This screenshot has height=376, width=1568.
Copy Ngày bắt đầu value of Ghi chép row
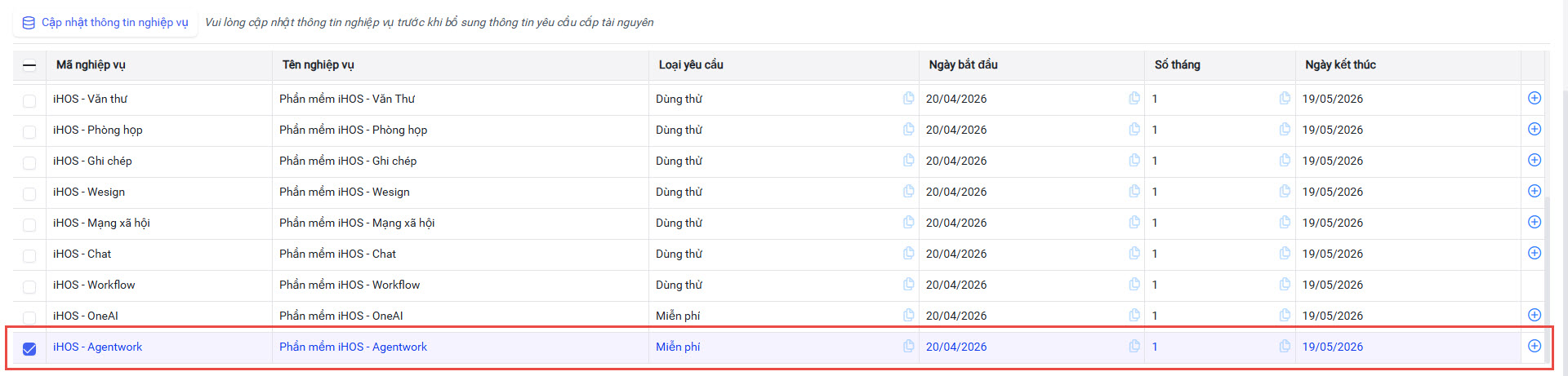[1134, 160]
